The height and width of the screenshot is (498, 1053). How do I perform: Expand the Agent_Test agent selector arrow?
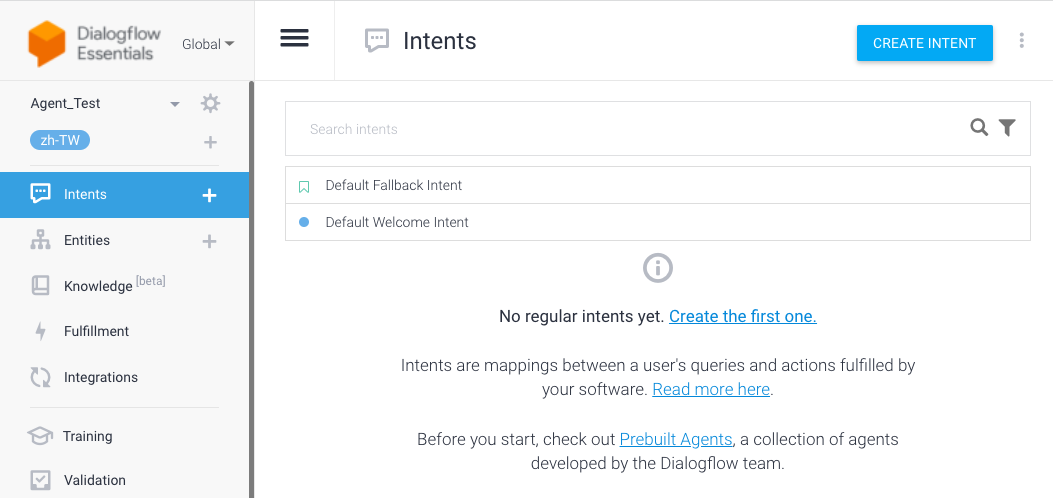[x=175, y=104]
